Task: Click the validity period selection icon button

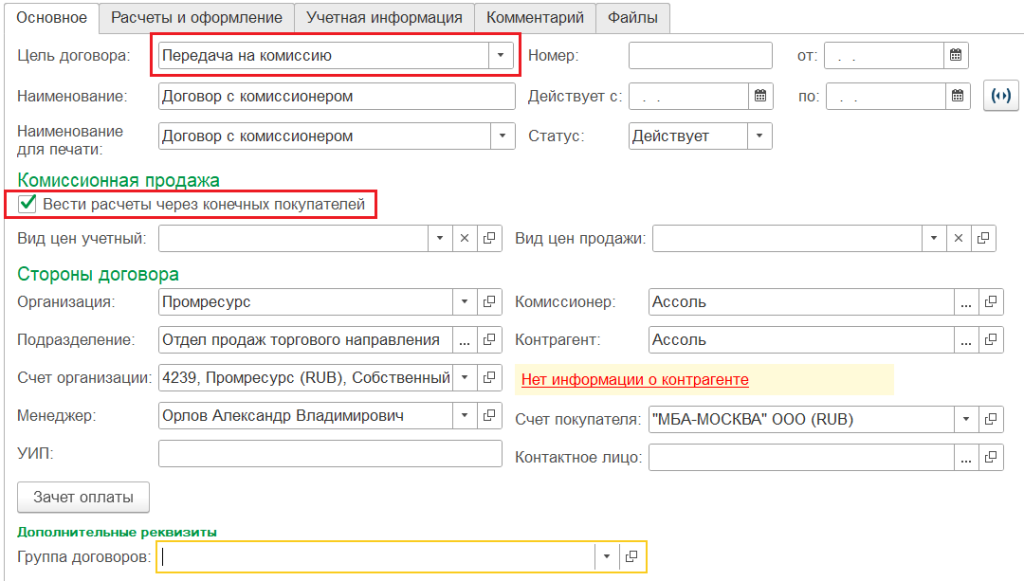Action: tap(998, 96)
